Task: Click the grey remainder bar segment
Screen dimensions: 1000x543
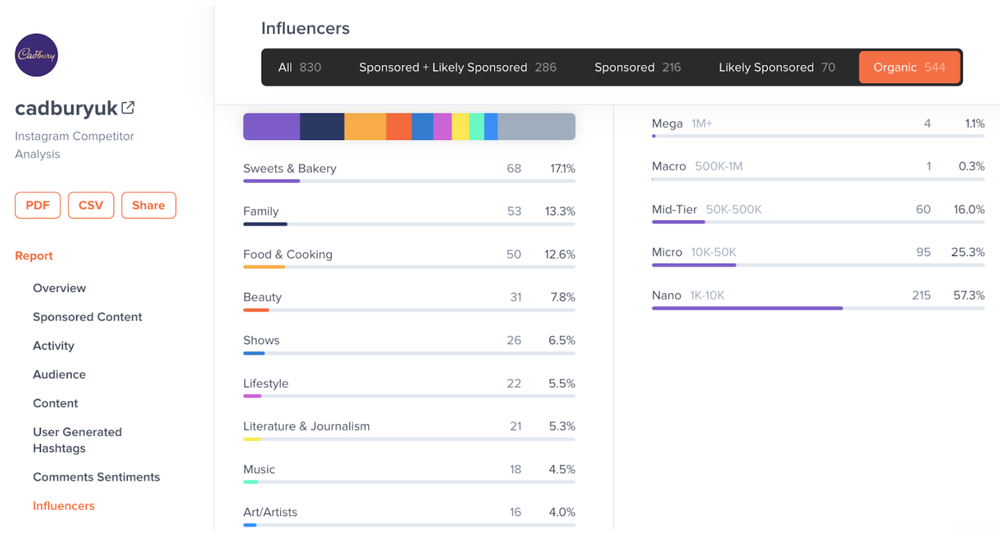Action: coord(536,126)
